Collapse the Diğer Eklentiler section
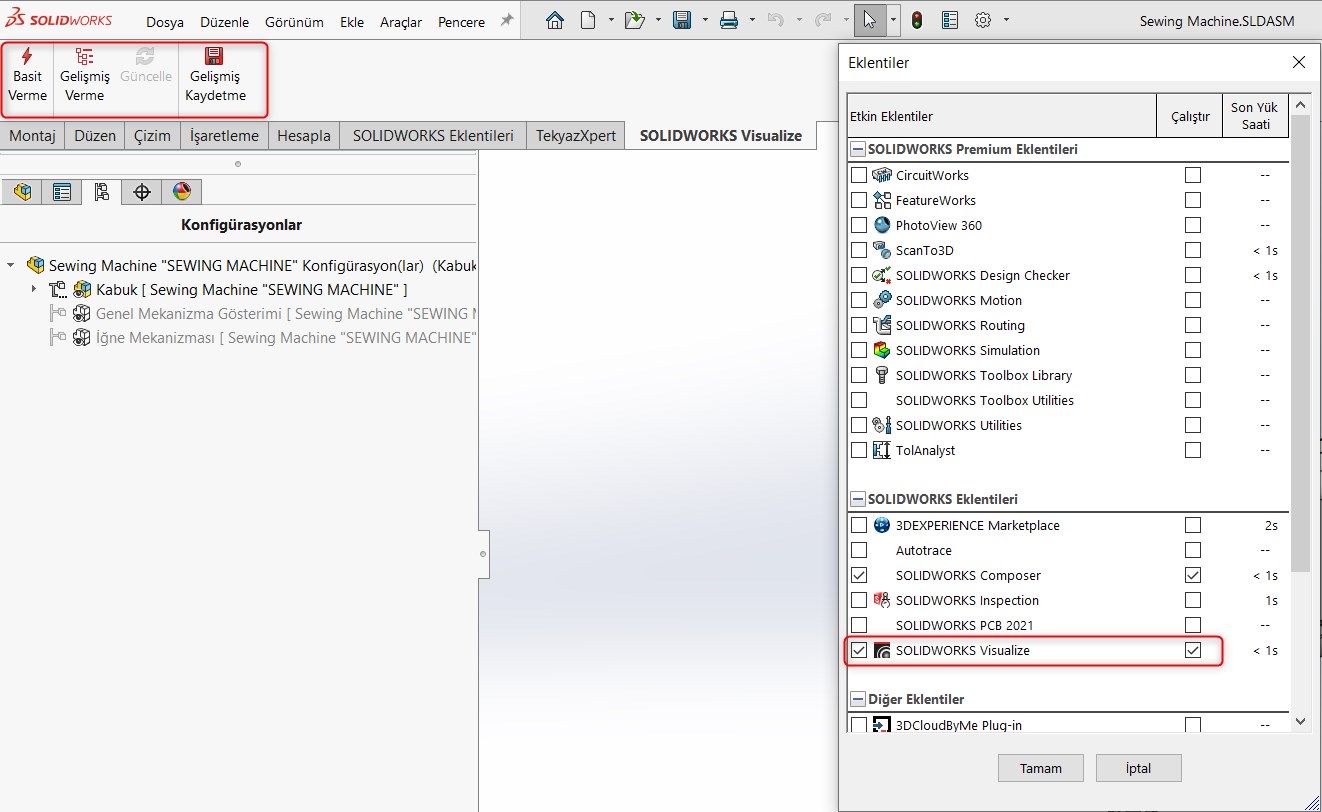The height and width of the screenshot is (812, 1322). pos(858,699)
